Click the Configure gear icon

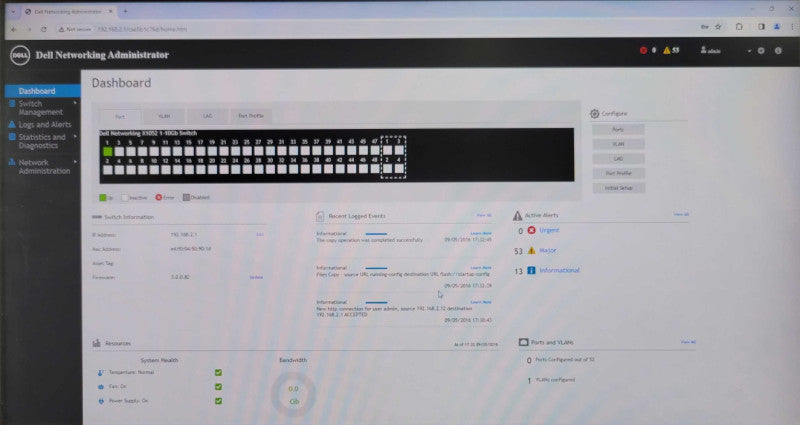pyautogui.click(x=594, y=114)
